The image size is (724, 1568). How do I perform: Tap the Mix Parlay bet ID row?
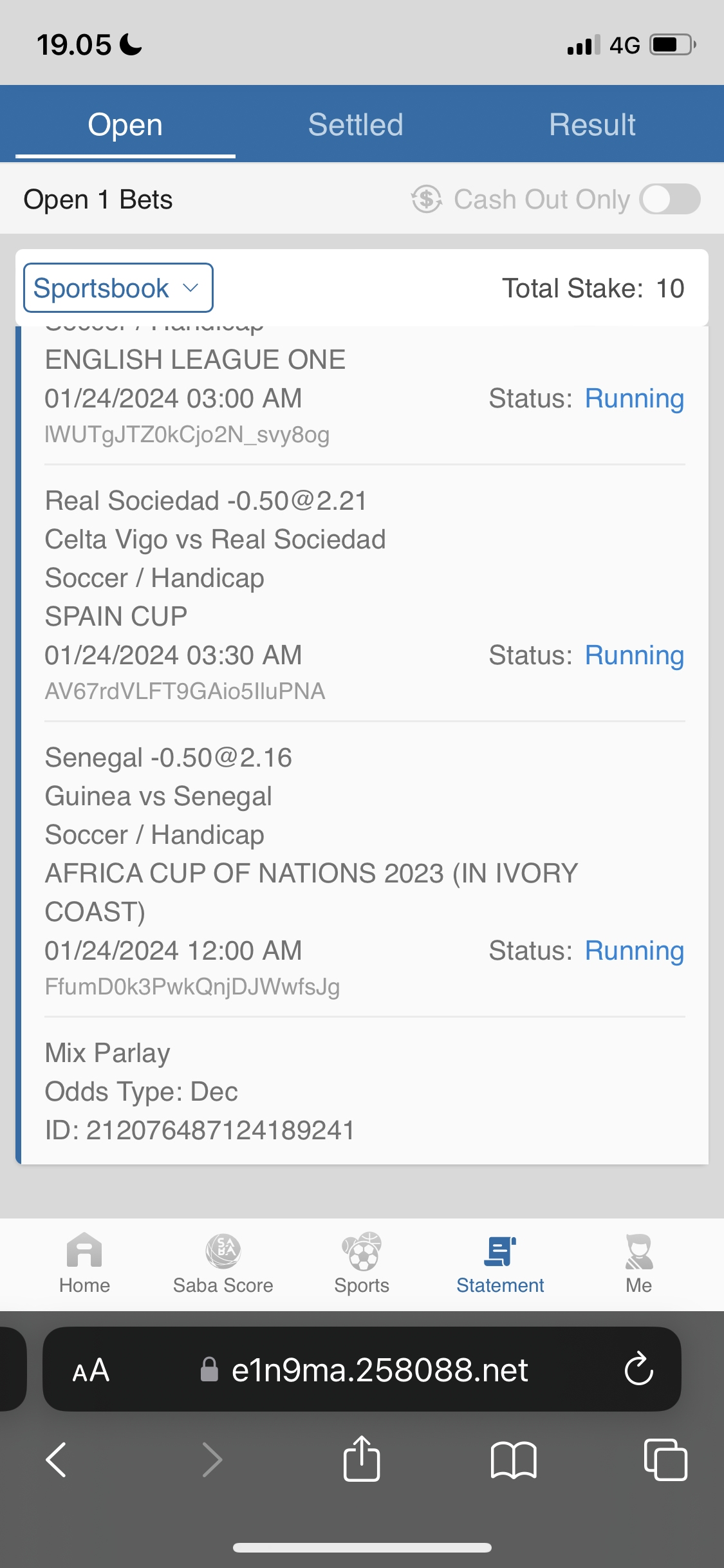pyautogui.click(x=200, y=1130)
